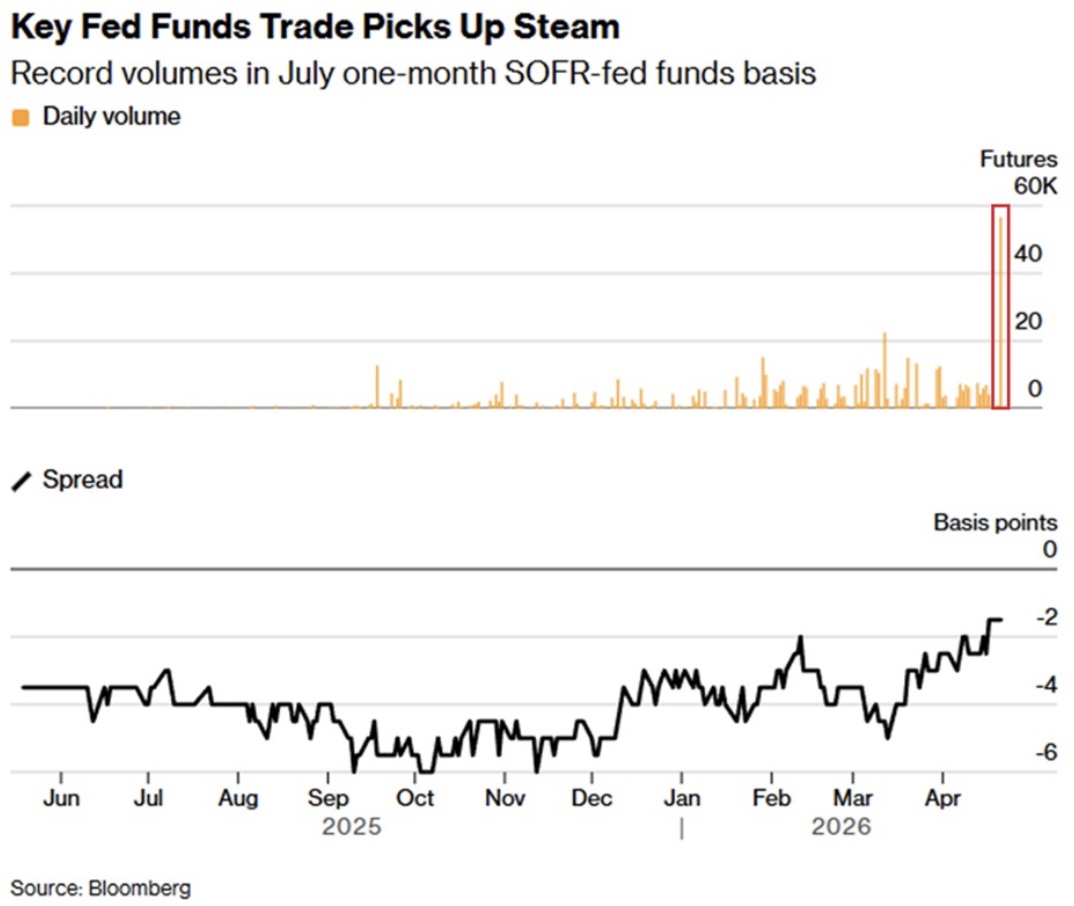Select the "Jun" month label
This screenshot has width=1074, height=906.
(x=61, y=799)
